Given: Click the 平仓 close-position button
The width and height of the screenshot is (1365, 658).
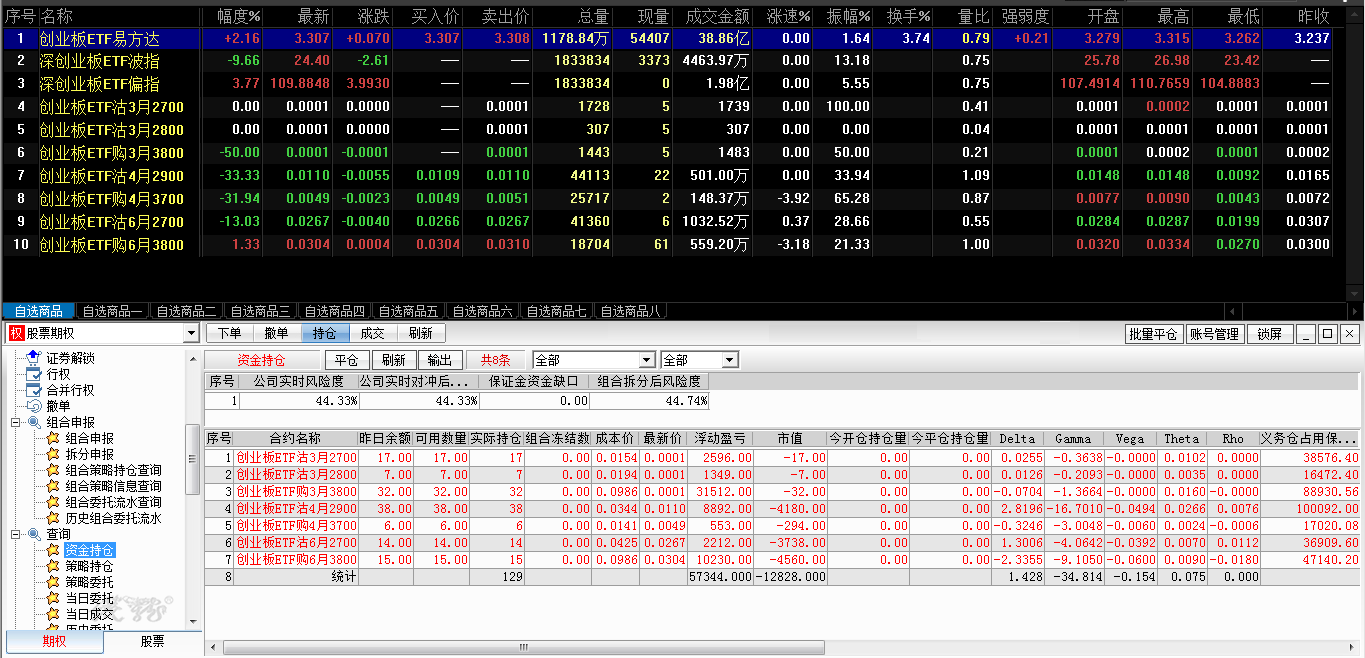Looking at the screenshot, I should (347, 360).
